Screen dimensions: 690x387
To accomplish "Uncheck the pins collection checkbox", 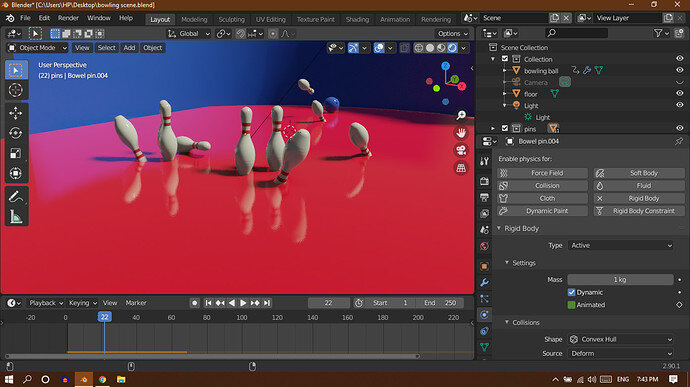I will point(505,129).
